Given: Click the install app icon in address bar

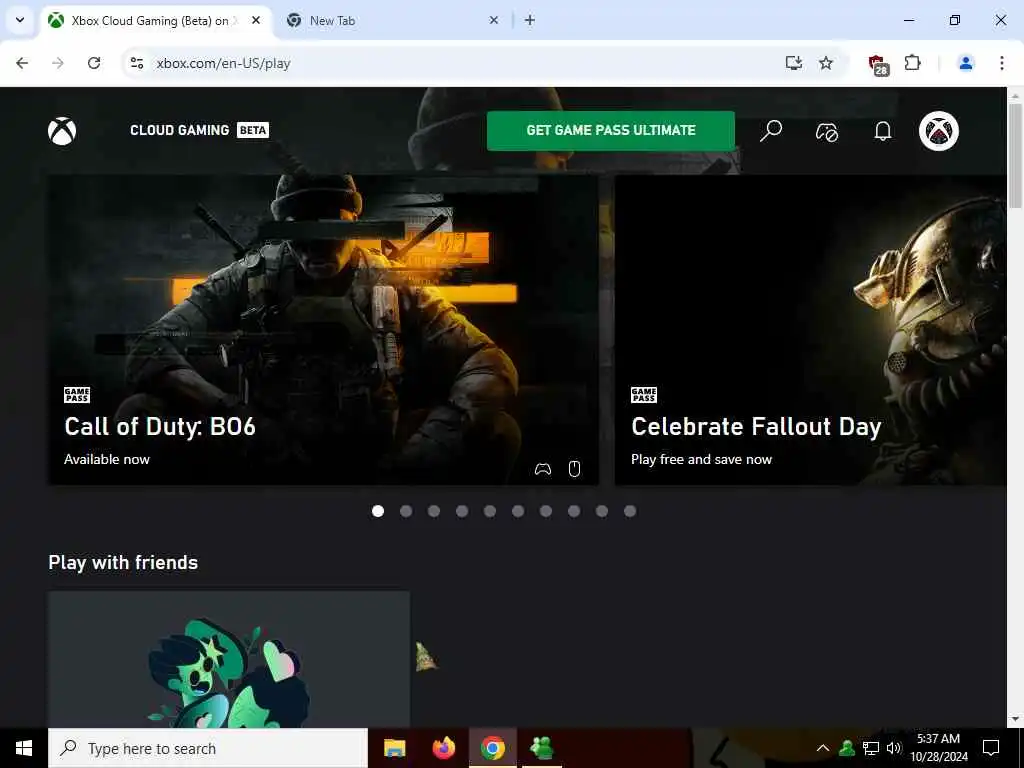Looking at the screenshot, I should (793, 63).
